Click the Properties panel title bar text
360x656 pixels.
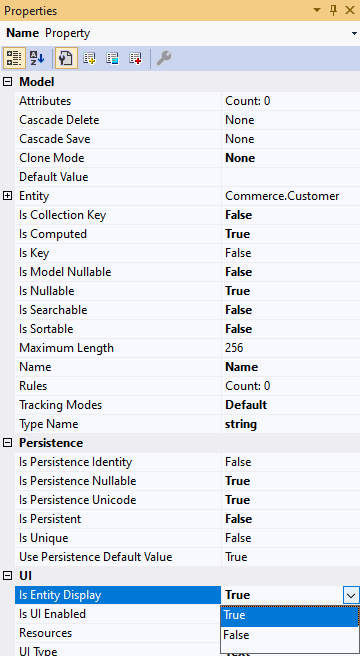(31, 10)
